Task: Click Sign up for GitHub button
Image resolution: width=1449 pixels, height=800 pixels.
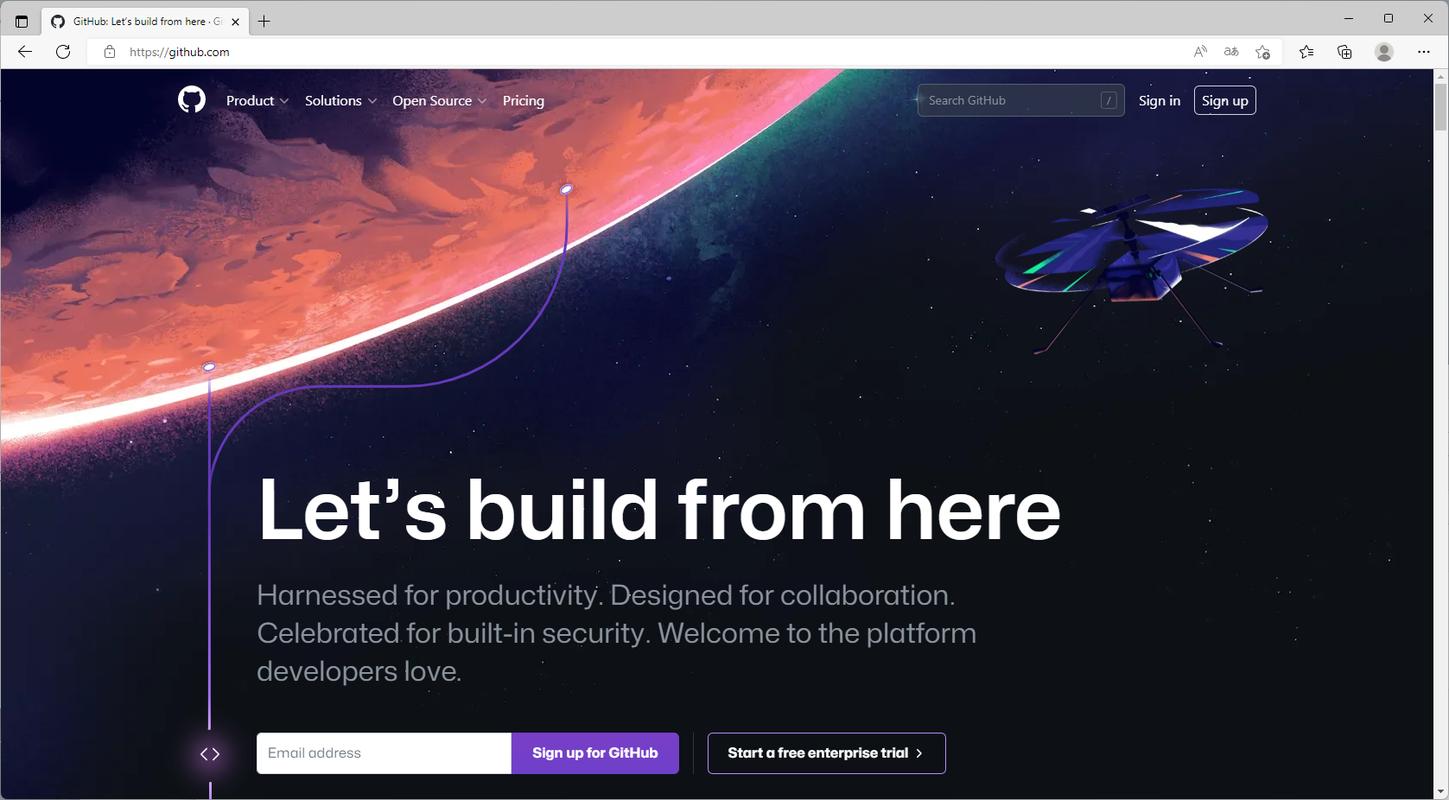Action: (595, 753)
